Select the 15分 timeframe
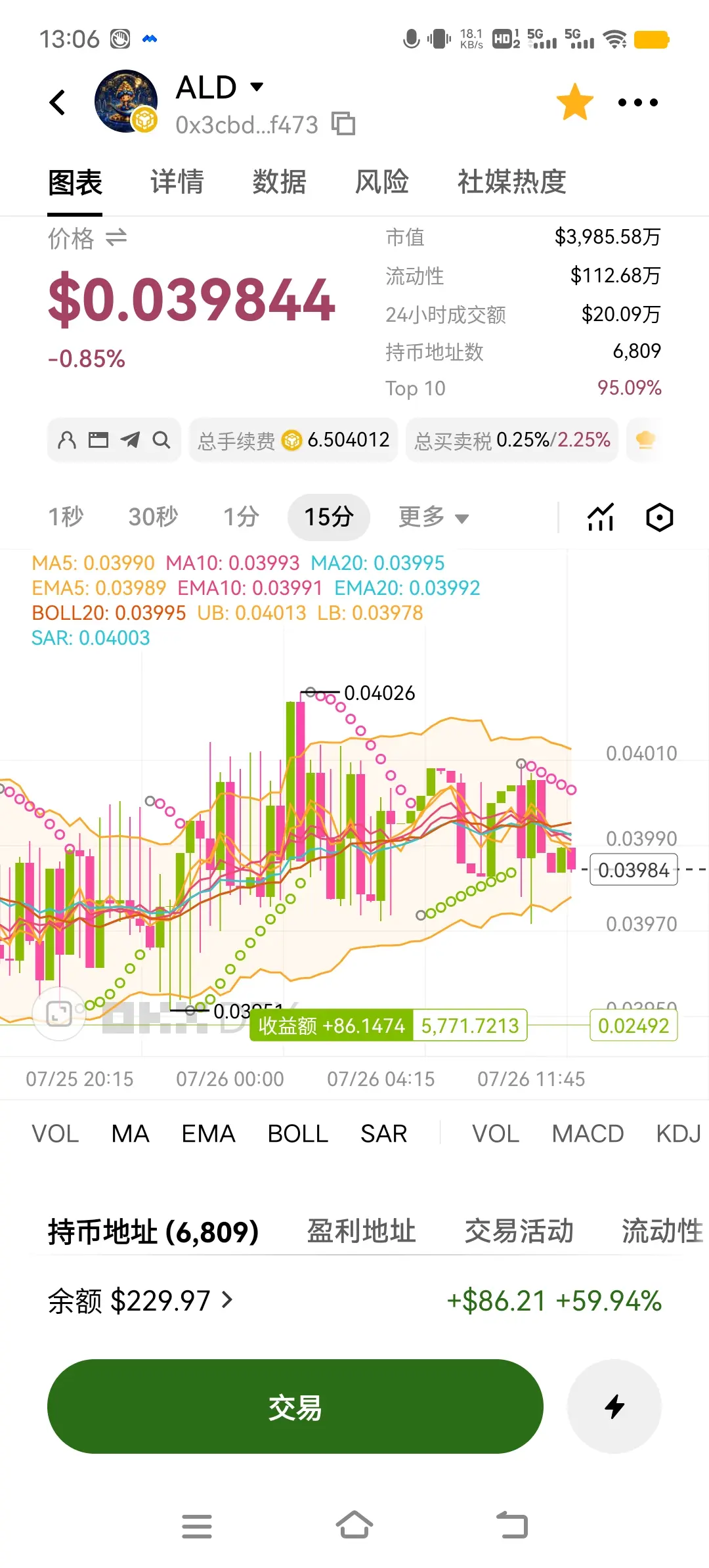The image size is (709, 1568). pyautogui.click(x=329, y=517)
